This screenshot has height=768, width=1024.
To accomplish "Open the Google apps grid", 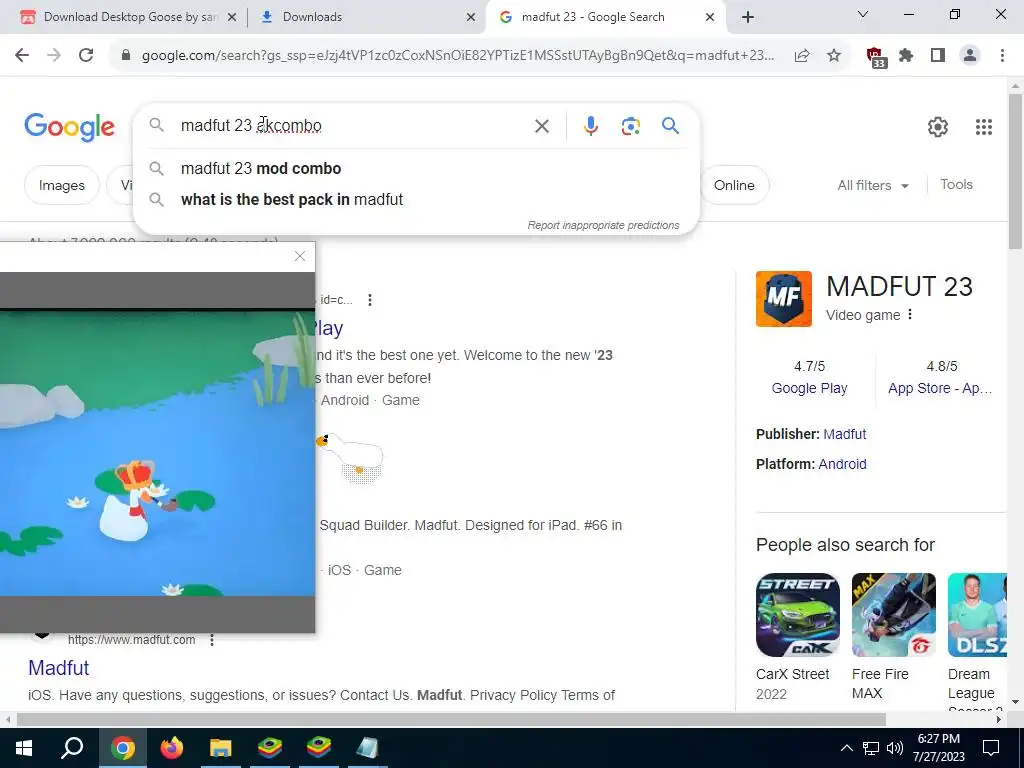I will tap(984, 127).
